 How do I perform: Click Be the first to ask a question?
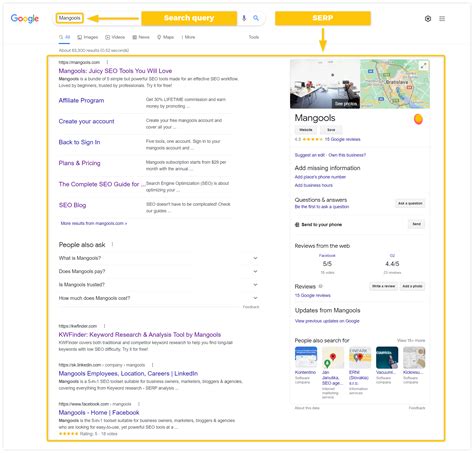click(x=322, y=207)
